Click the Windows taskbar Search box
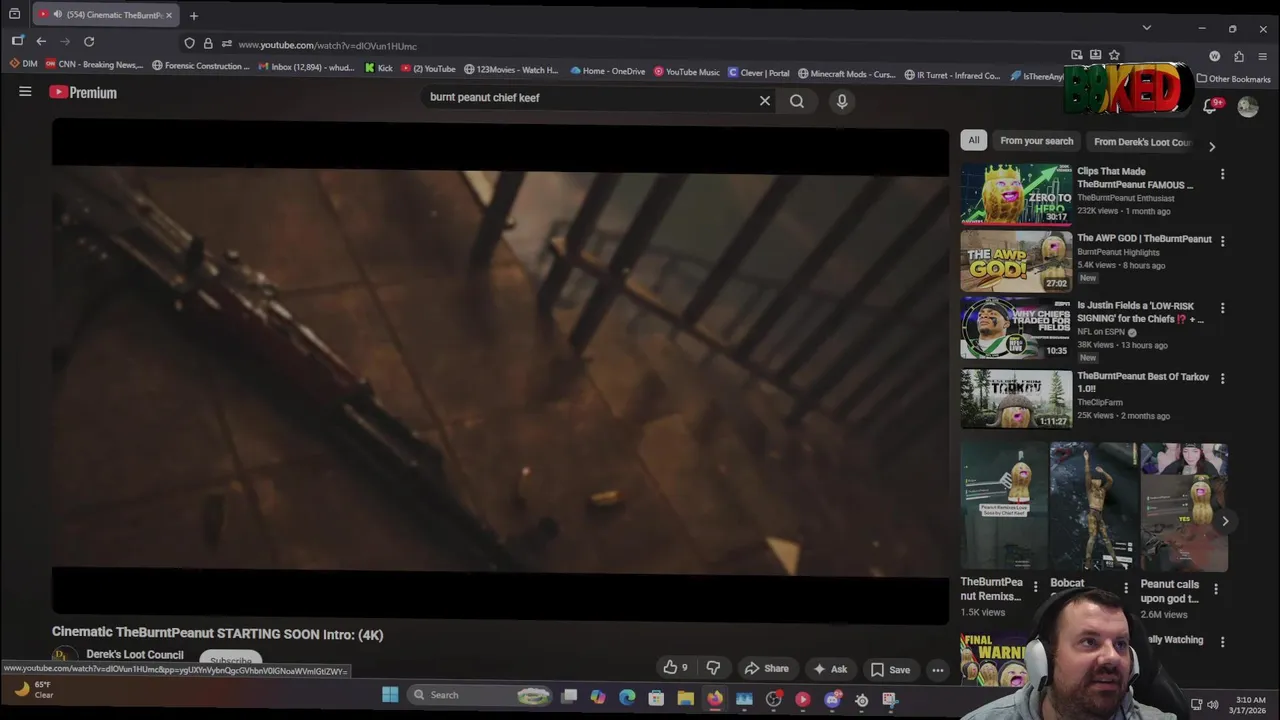Screen dimensions: 1280x720 (480, 695)
